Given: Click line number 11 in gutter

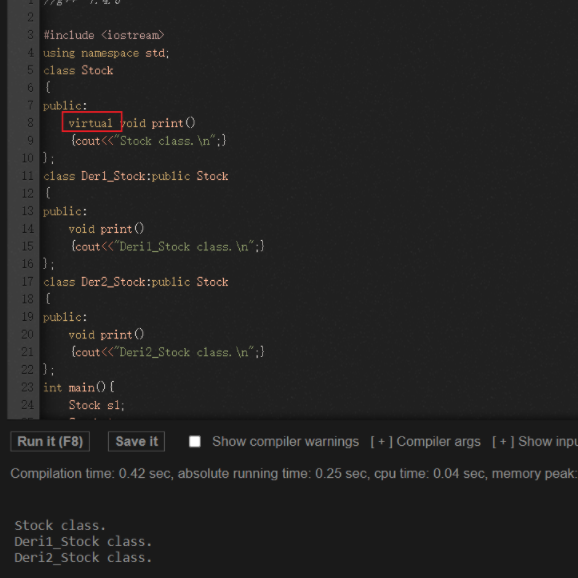Looking at the screenshot, I should click(27, 176).
